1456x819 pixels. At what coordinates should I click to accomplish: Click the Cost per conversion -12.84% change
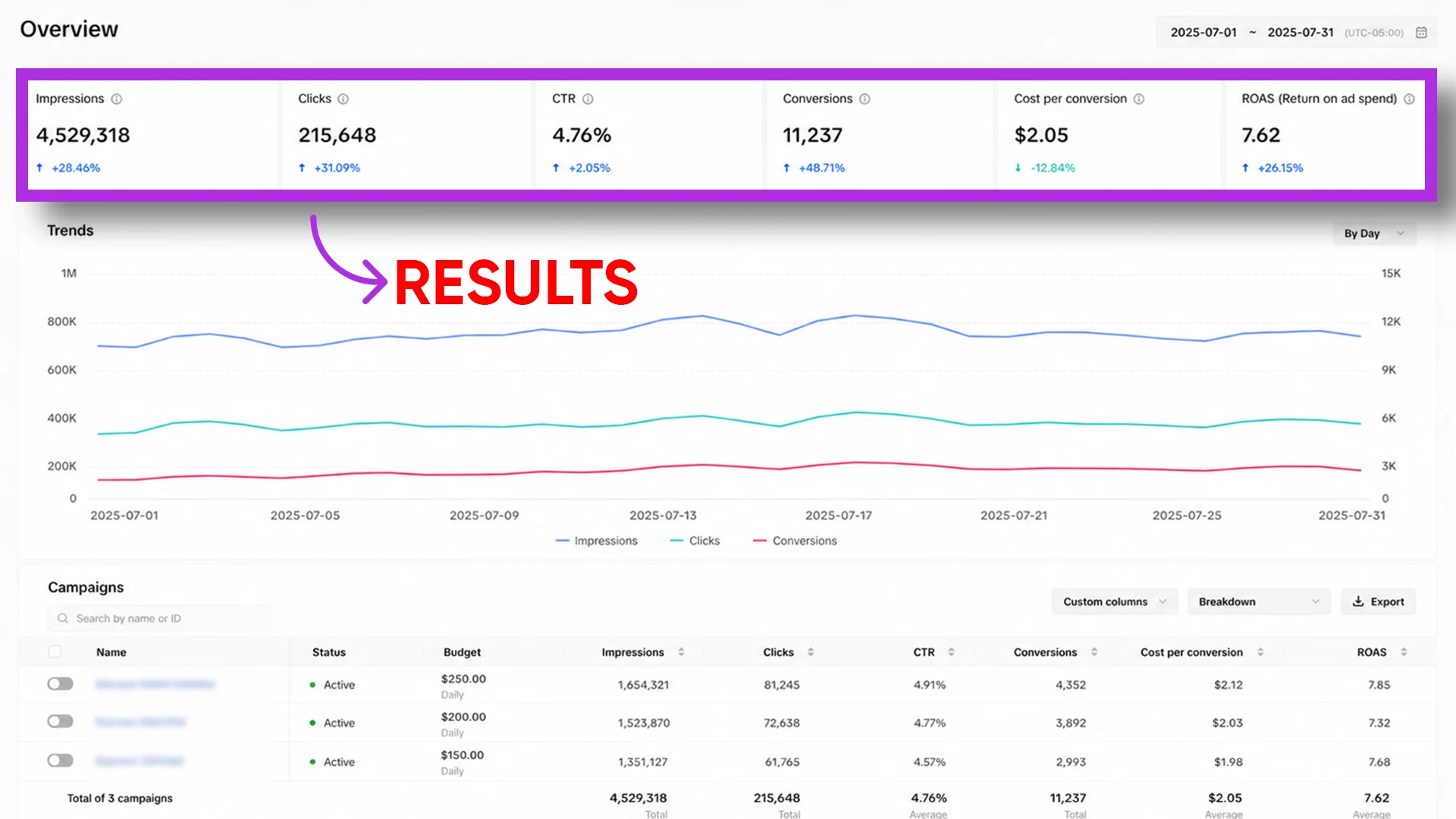pos(1053,168)
